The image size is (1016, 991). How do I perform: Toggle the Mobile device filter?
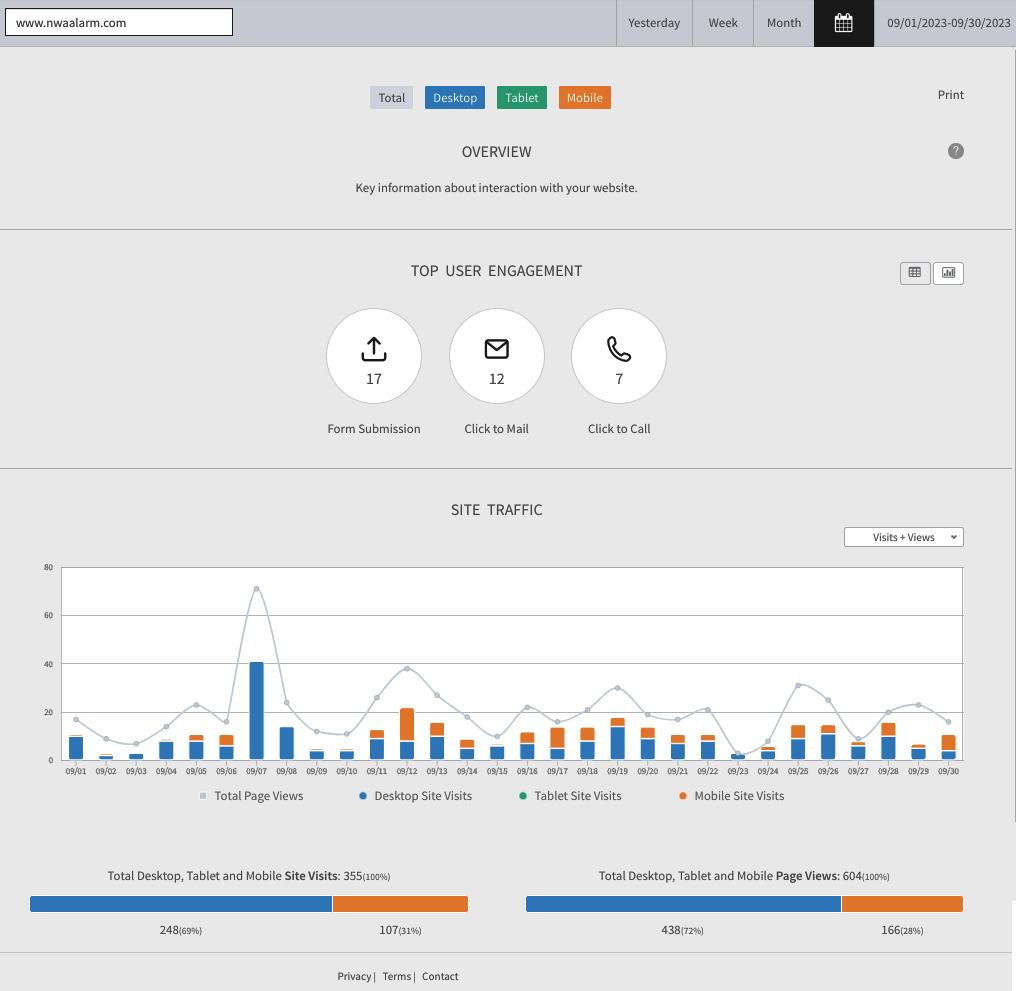584,98
